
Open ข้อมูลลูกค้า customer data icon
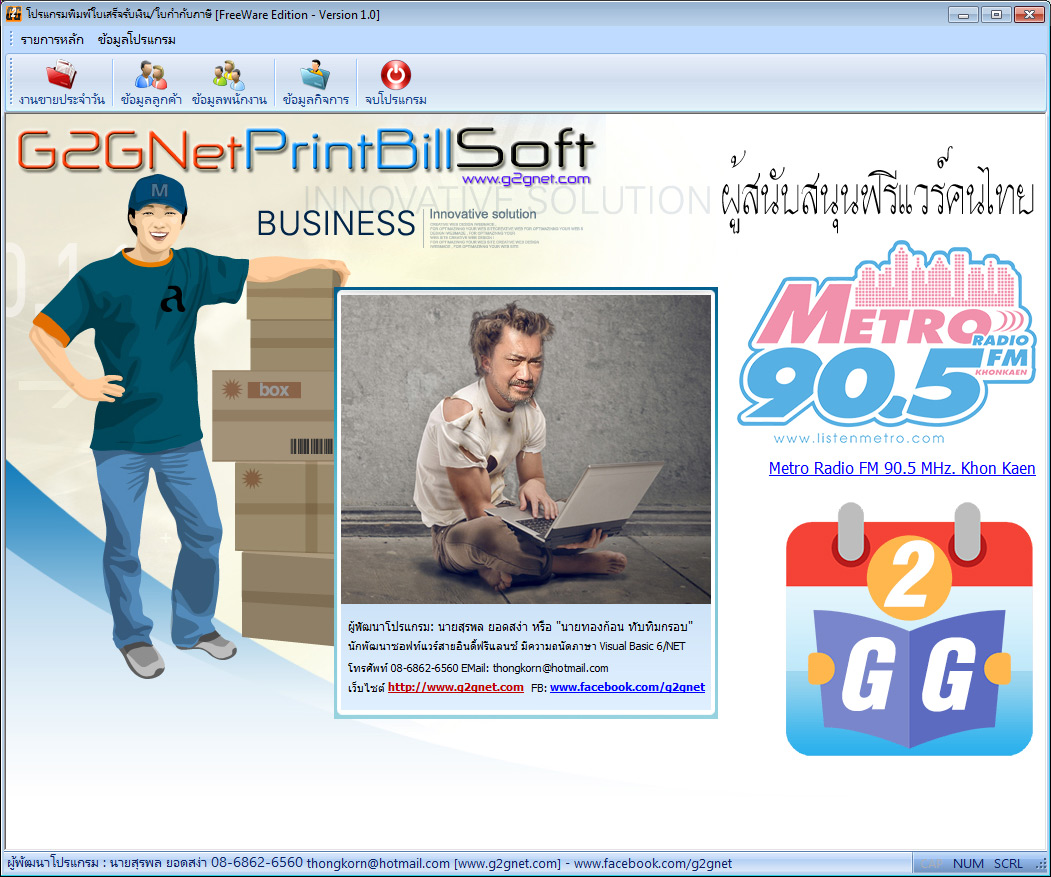coord(151,83)
